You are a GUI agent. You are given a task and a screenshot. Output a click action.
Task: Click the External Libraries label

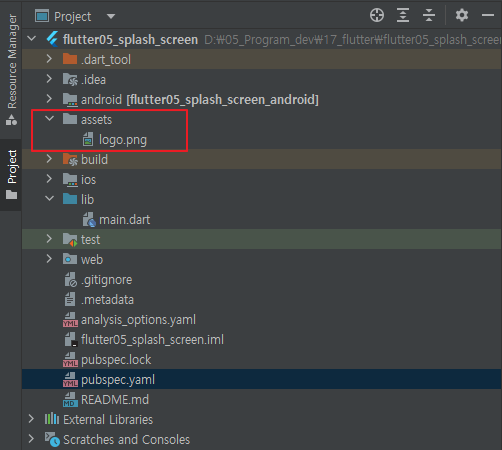(108, 420)
